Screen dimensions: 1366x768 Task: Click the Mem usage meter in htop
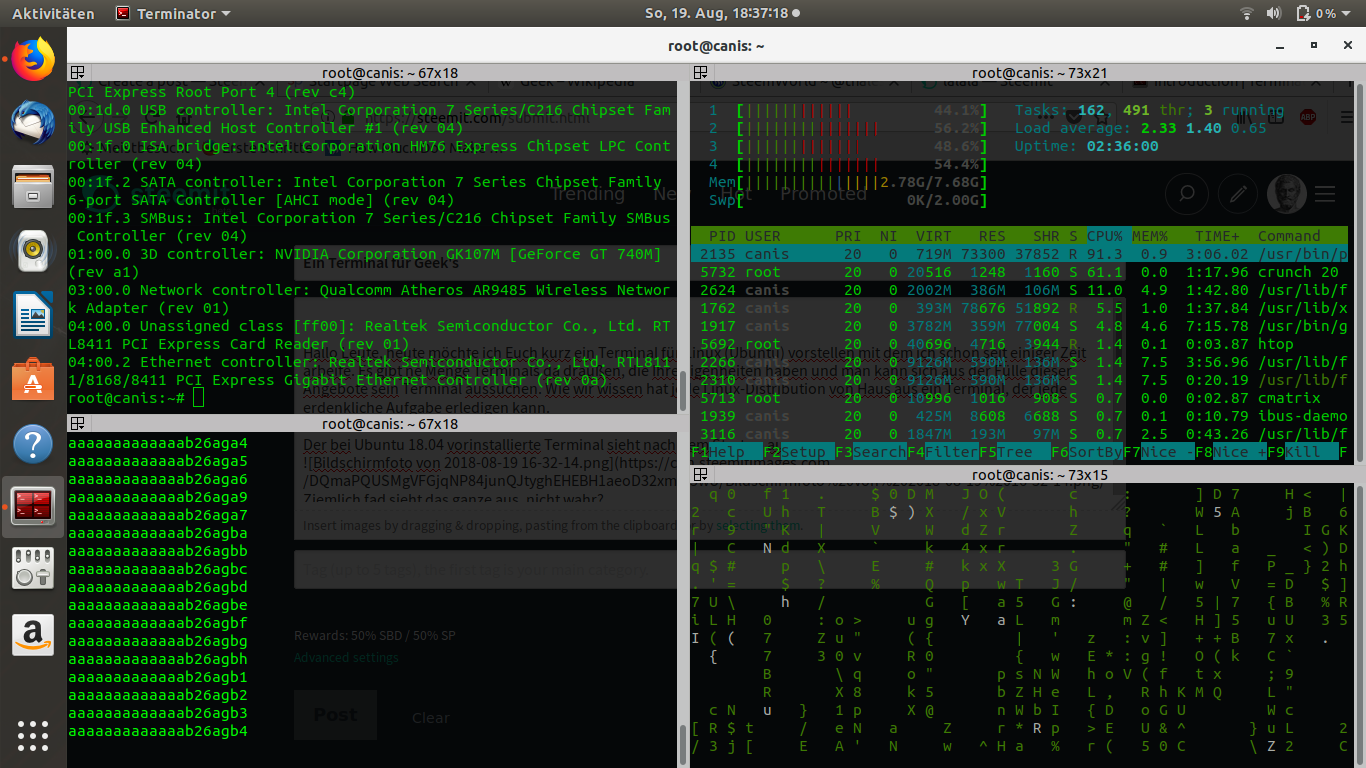coord(848,182)
